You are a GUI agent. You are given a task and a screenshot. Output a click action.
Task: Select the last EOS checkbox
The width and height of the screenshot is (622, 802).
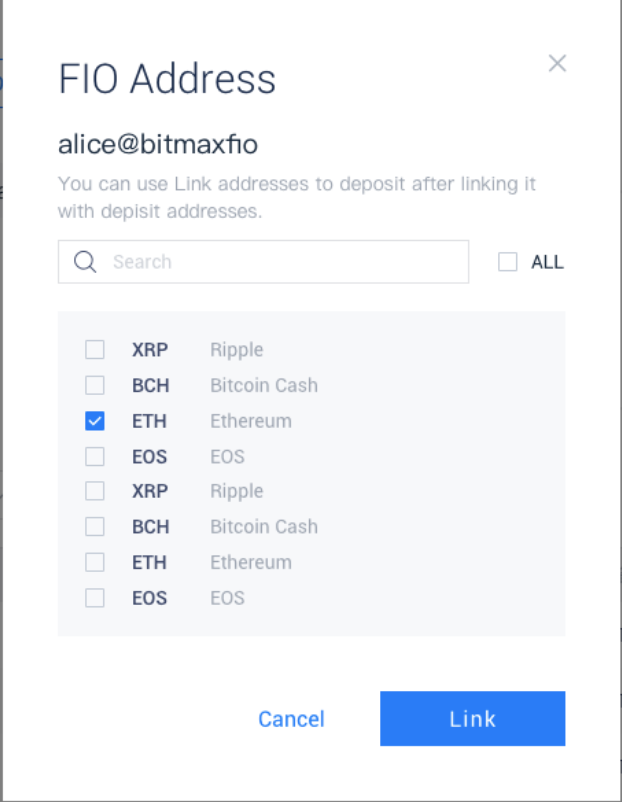pos(95,598)
